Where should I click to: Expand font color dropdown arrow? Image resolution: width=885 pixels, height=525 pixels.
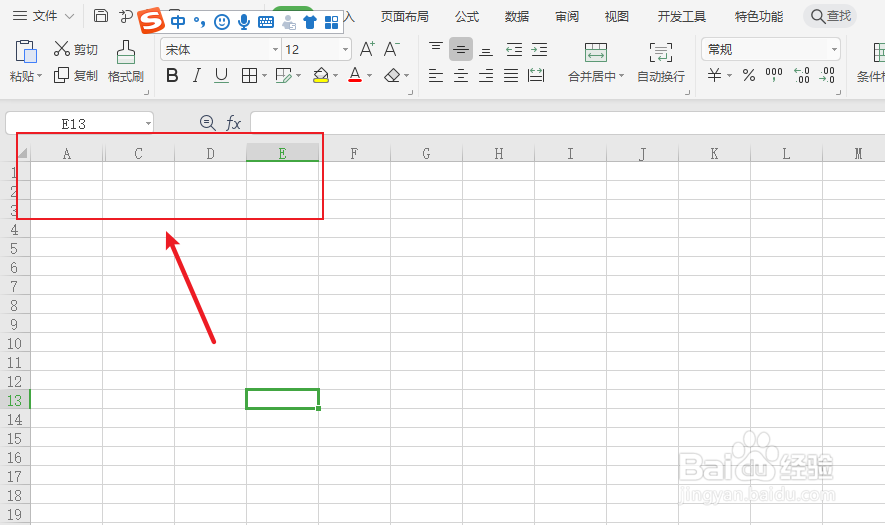click(370, 76)
